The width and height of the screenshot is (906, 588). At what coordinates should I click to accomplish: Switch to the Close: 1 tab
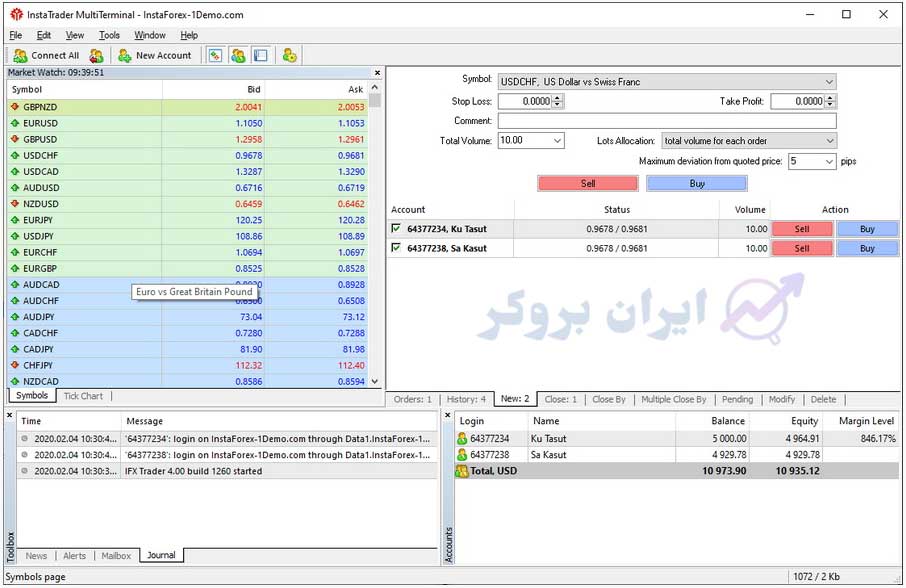pos(560,399)
